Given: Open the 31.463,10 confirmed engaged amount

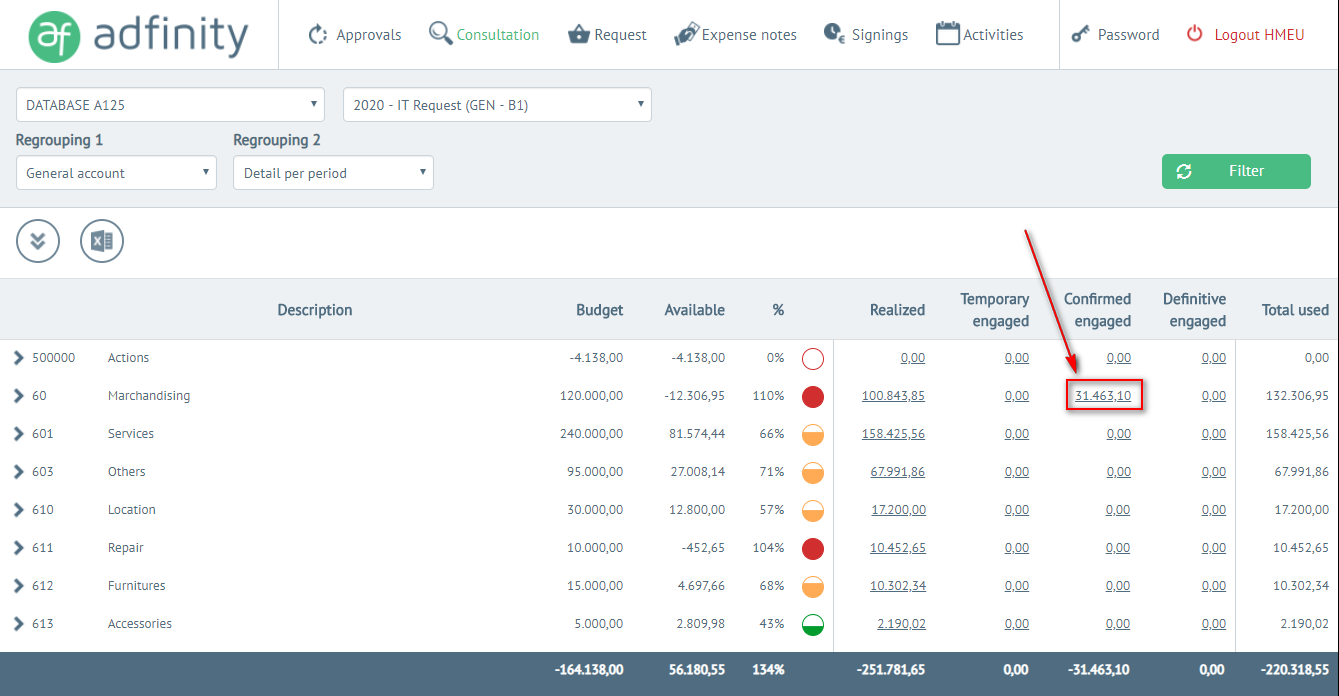Looking at the screenshot, I should coord(1103,396).
